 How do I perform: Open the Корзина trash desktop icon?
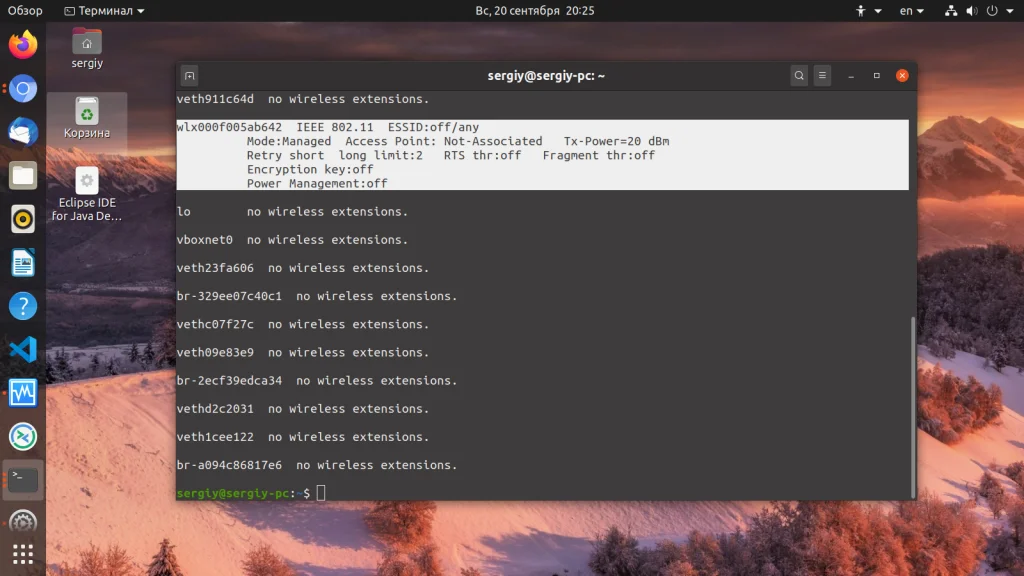point(87,118)
